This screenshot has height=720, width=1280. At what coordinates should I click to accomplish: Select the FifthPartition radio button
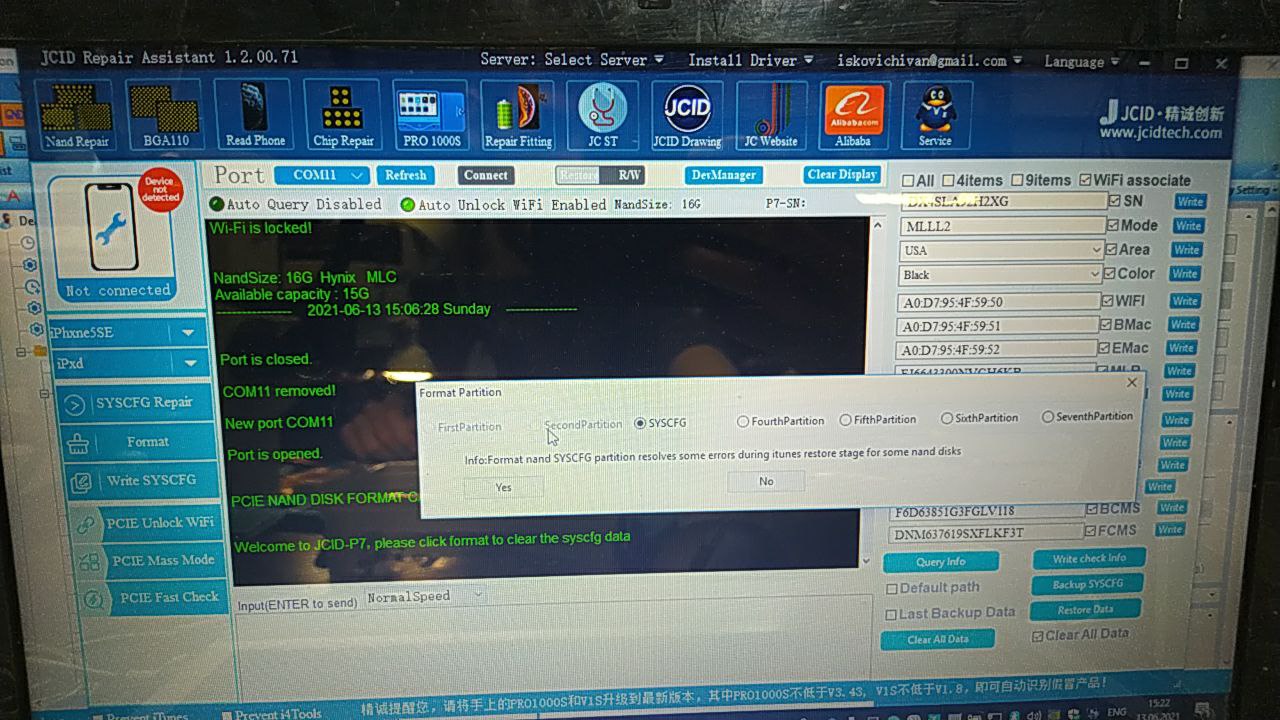tap(846, 420)
